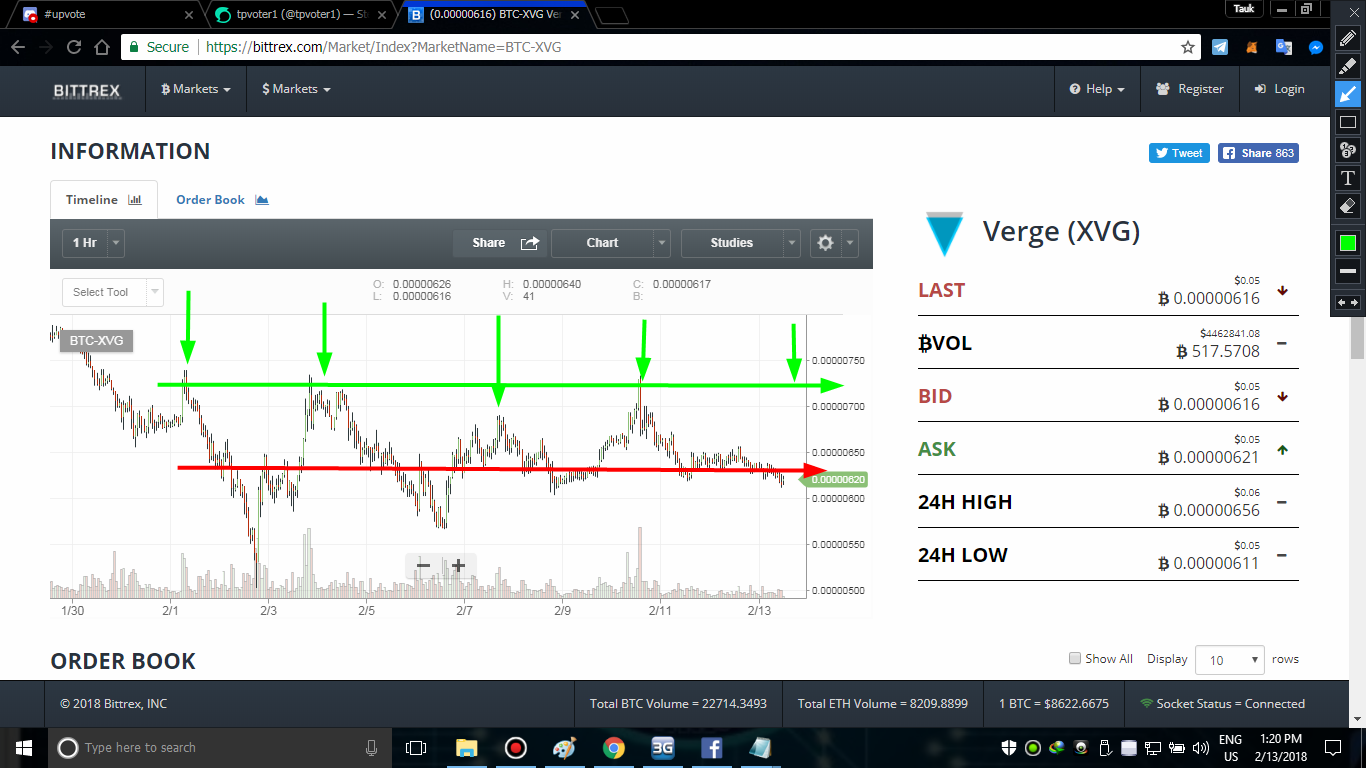This screenshot has width=1366, height=768.
Task: Open the Messenger browser extension
Action: click(x=1316, y=47)
